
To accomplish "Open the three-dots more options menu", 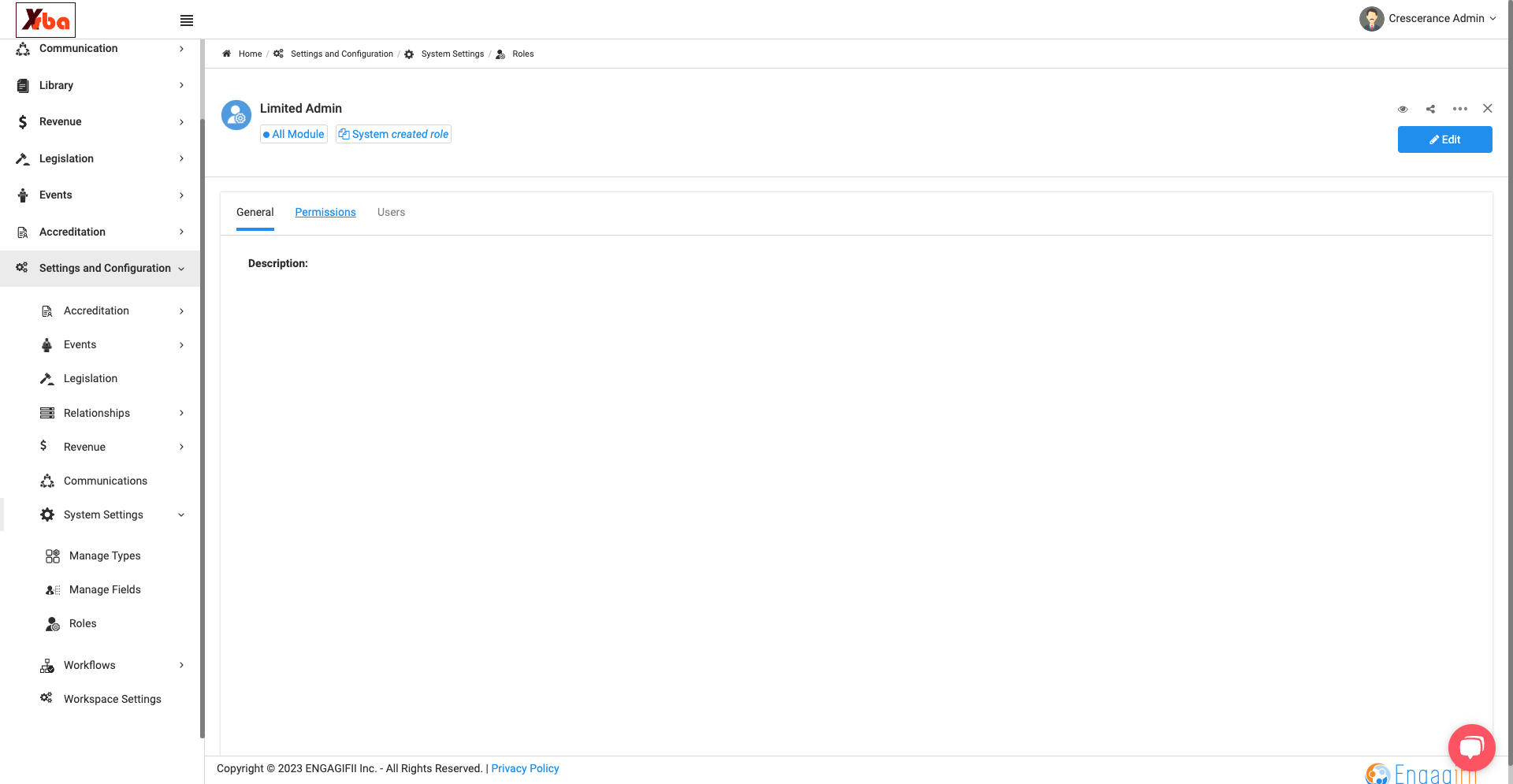I will 1460,109.
